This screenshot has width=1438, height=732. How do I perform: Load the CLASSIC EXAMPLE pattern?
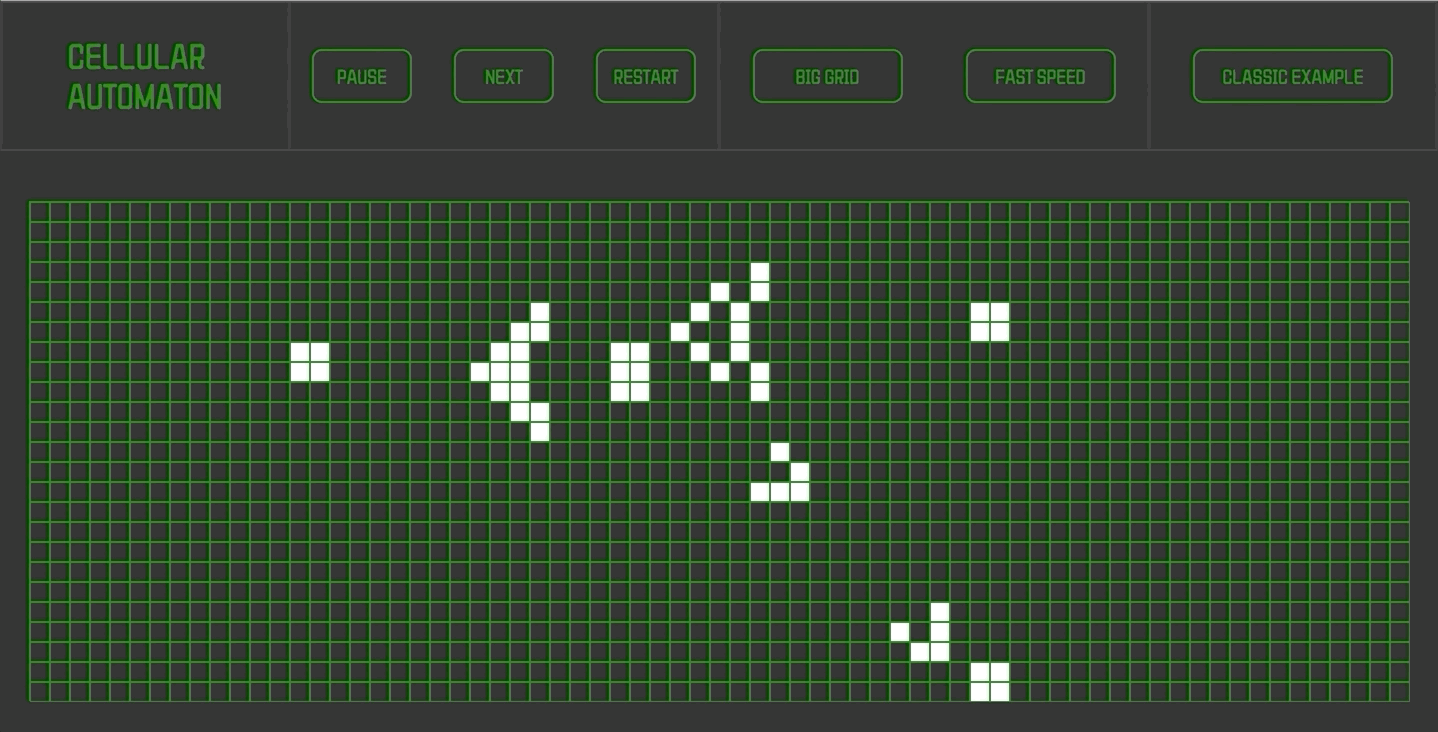pyautogui.click(x=1292, y=76)
